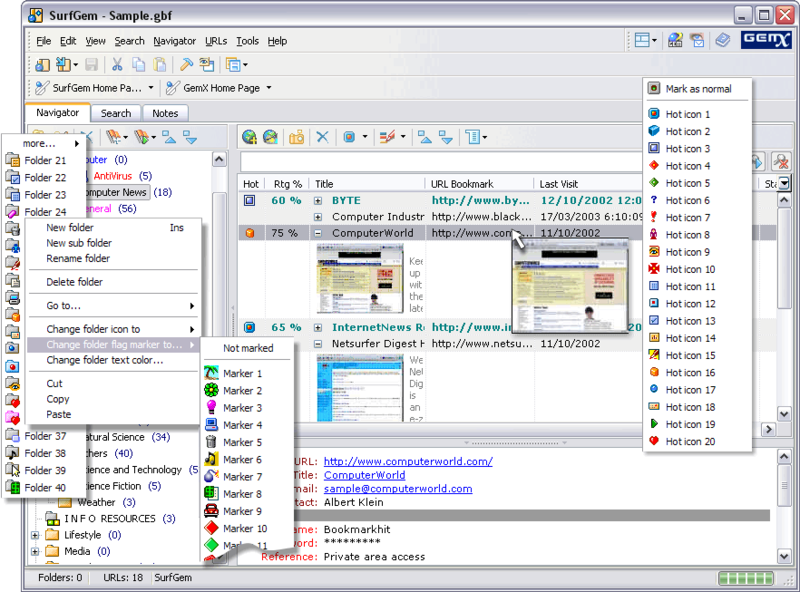Open the URLs menu
Screen dimensions: 800x592
216,41
